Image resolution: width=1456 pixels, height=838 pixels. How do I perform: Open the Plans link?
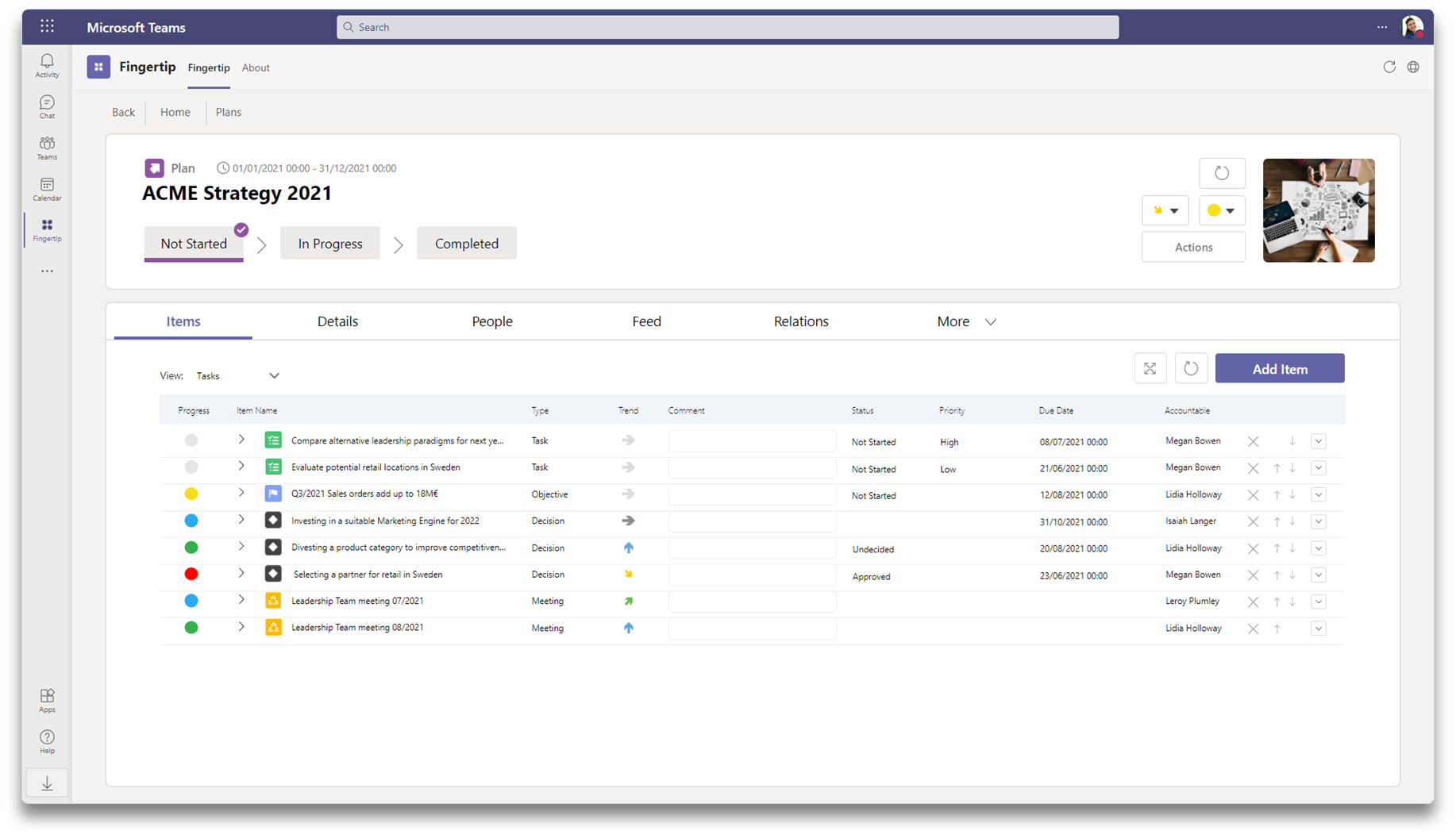(228, 113)
